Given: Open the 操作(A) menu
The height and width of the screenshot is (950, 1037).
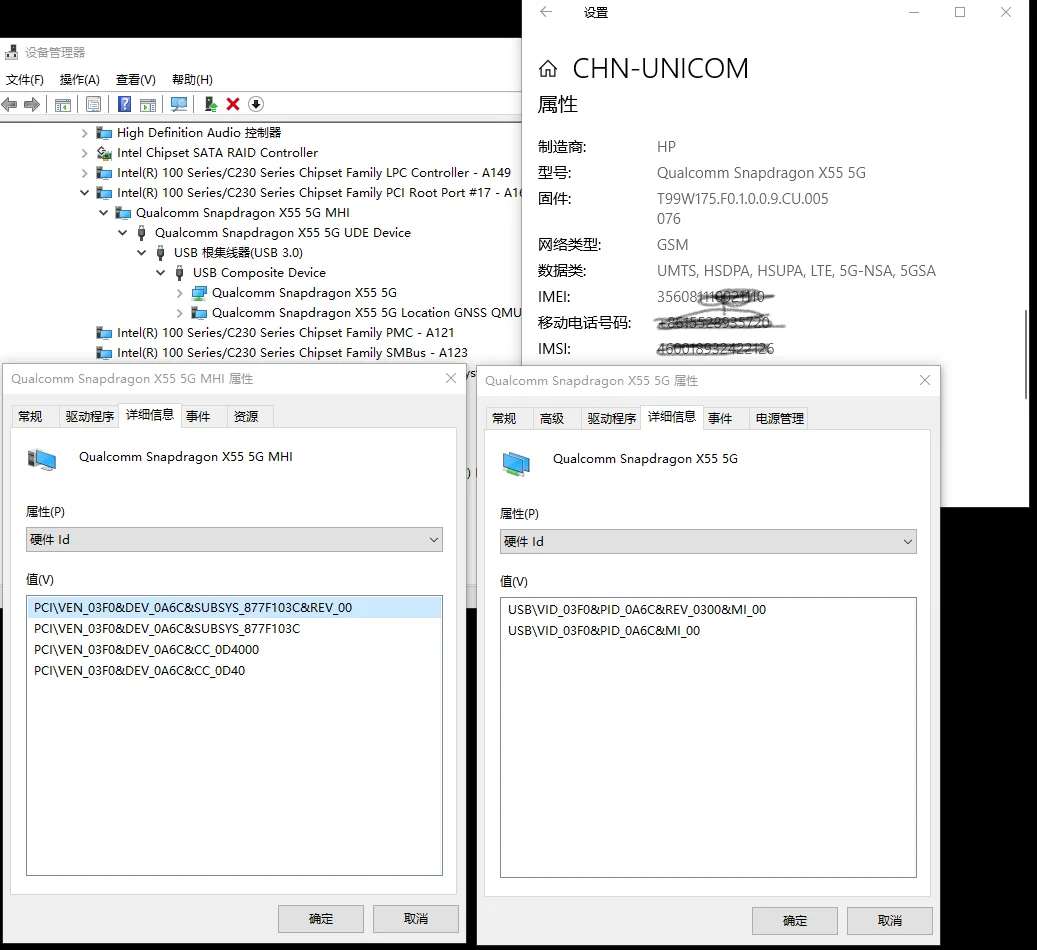Looking at the screenshot, I should point(79,80).
